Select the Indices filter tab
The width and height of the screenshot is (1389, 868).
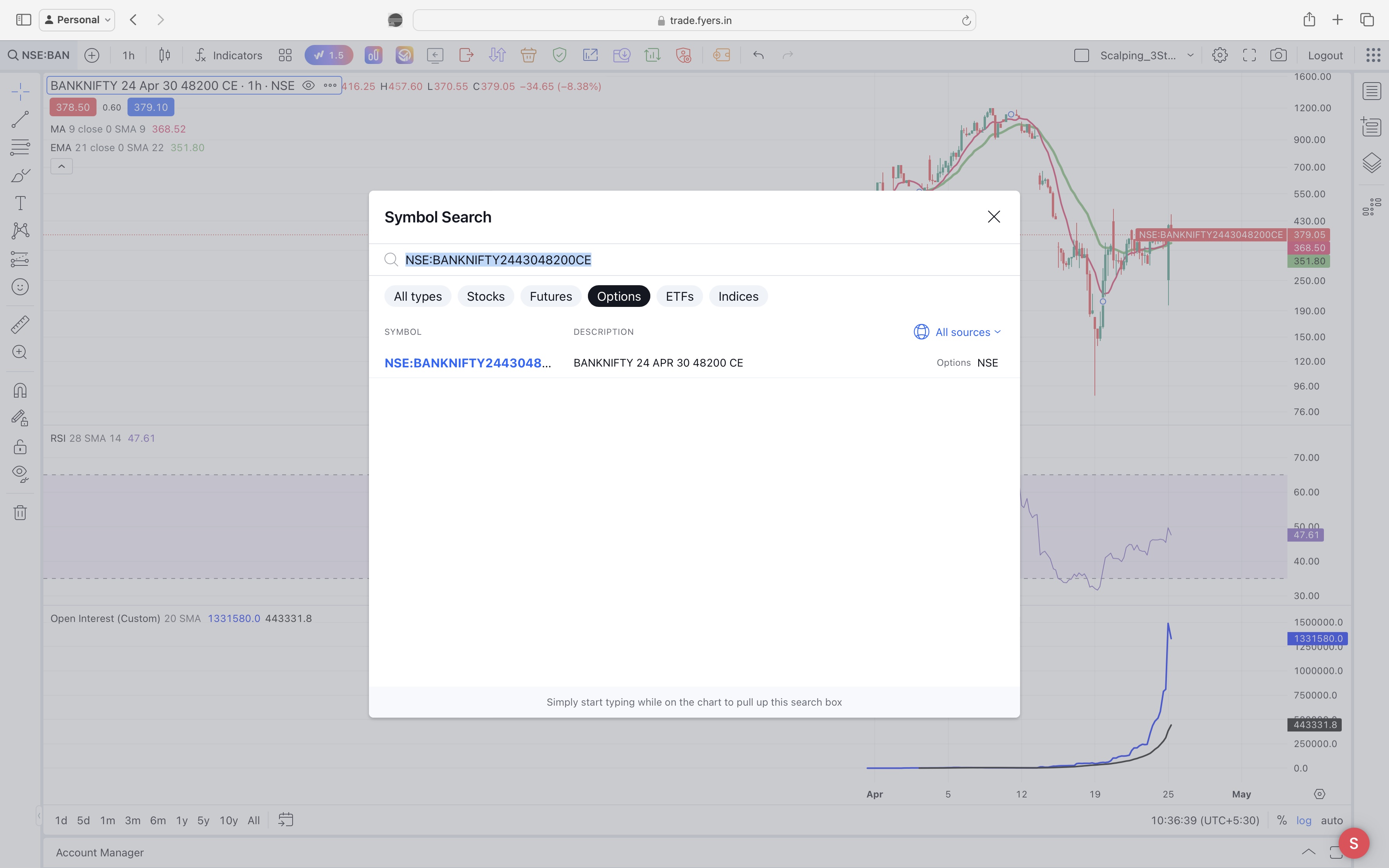738,296
